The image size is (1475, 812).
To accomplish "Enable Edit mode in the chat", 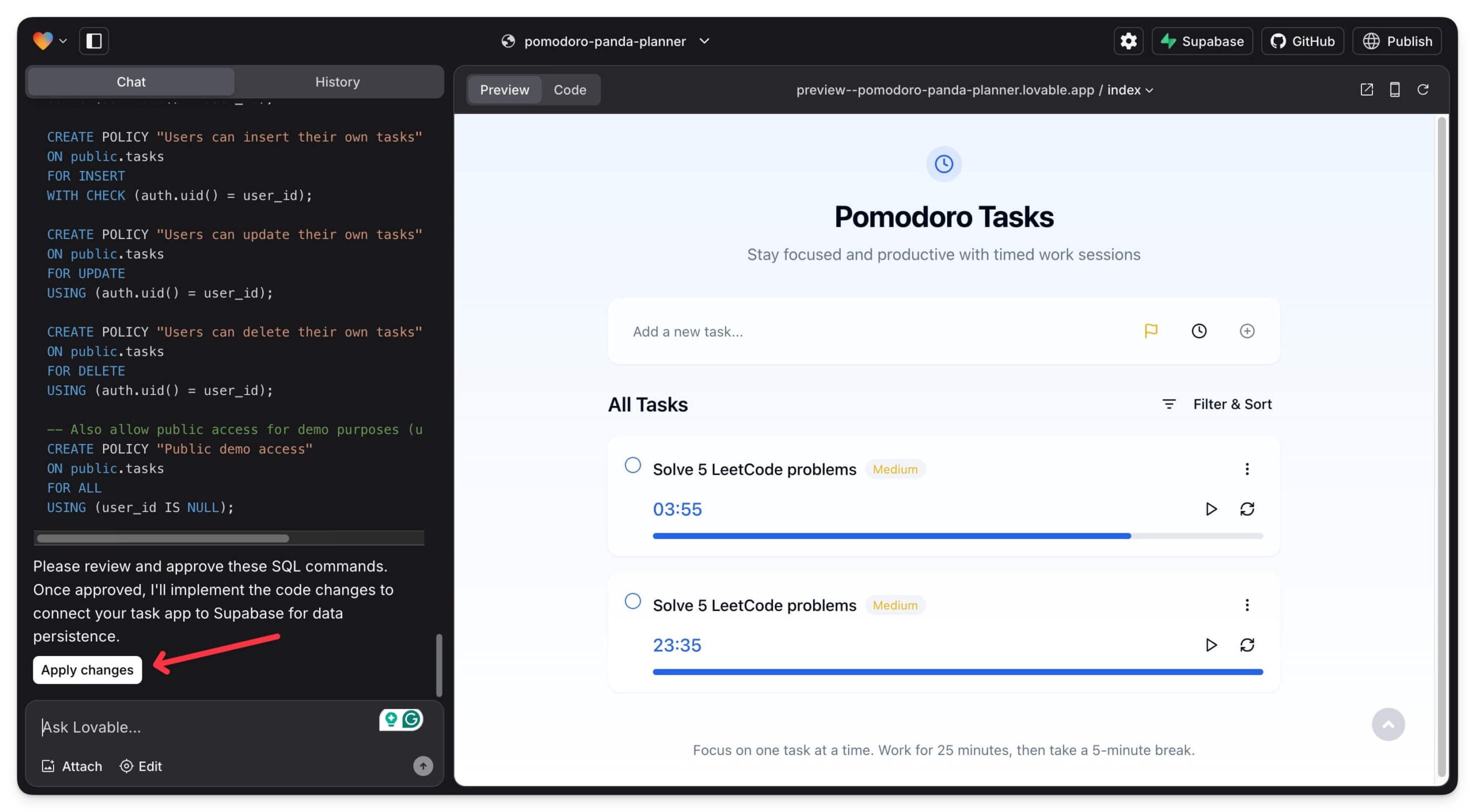I will point(141,766).
